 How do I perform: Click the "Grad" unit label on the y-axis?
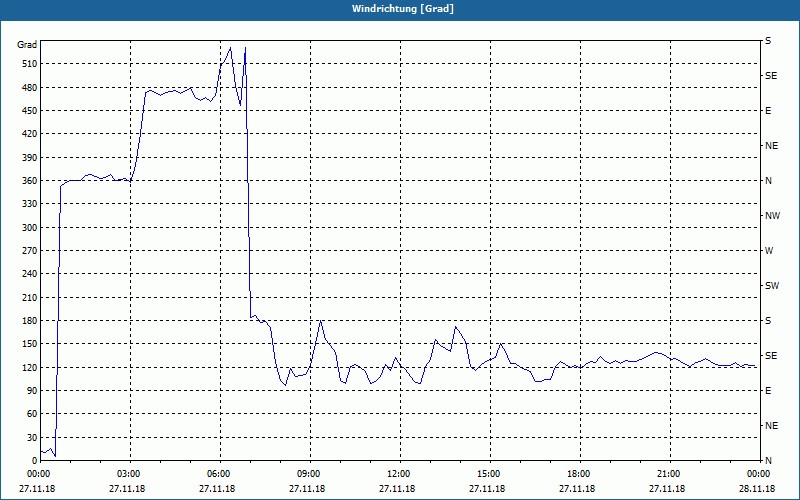(27, 45)
